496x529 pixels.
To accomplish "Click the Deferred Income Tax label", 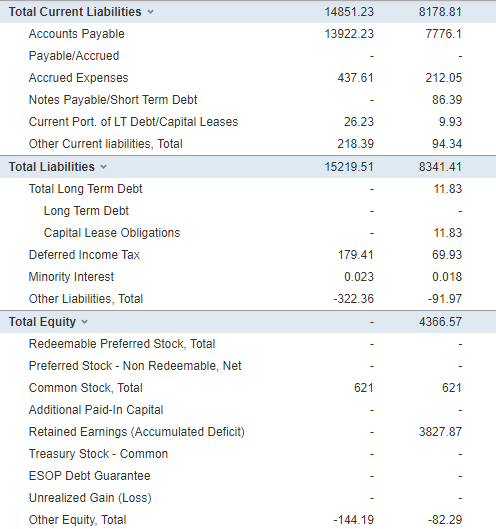I will click(84, 255).
